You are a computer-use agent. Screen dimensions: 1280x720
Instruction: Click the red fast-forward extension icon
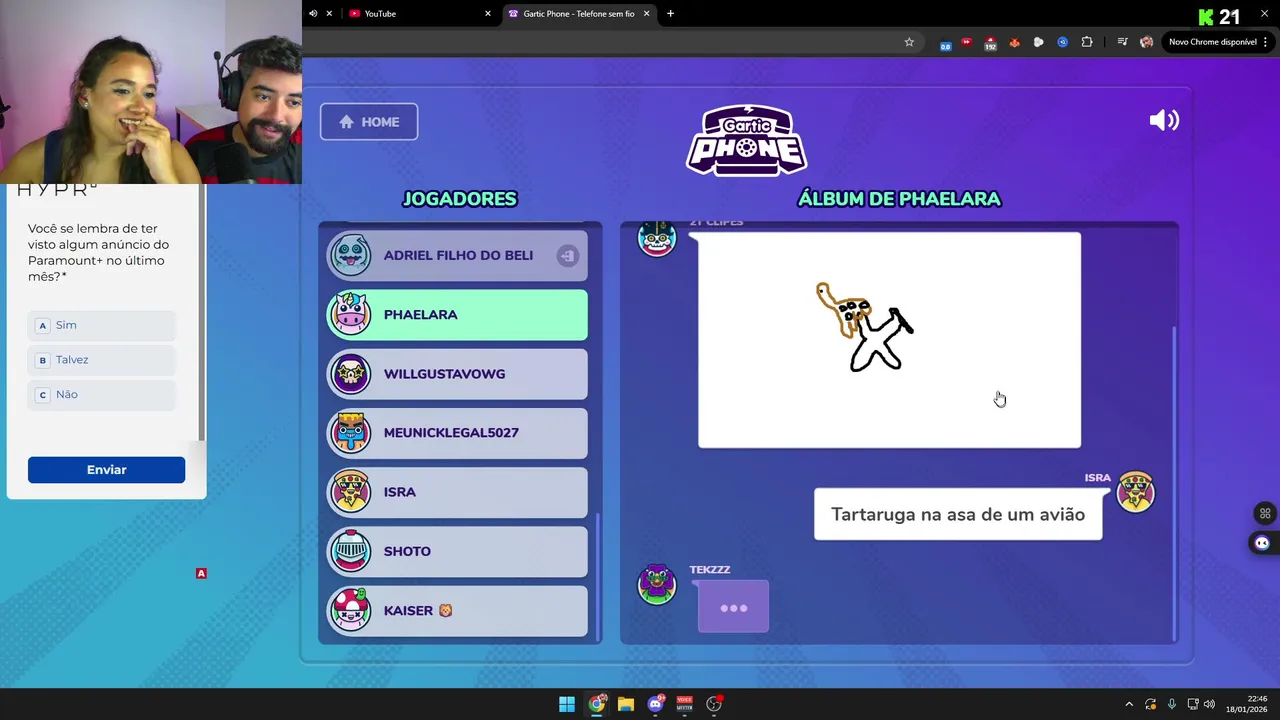pyautogui.click(x=966, y=42)
